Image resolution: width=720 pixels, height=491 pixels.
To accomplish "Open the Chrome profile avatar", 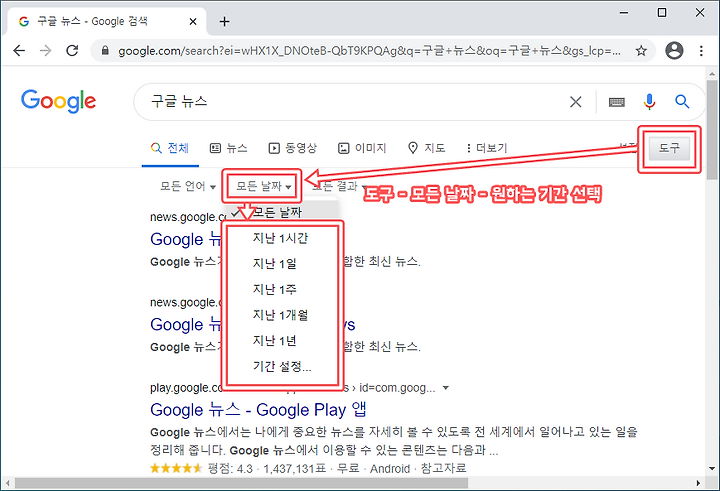I will tap(674, 51).
